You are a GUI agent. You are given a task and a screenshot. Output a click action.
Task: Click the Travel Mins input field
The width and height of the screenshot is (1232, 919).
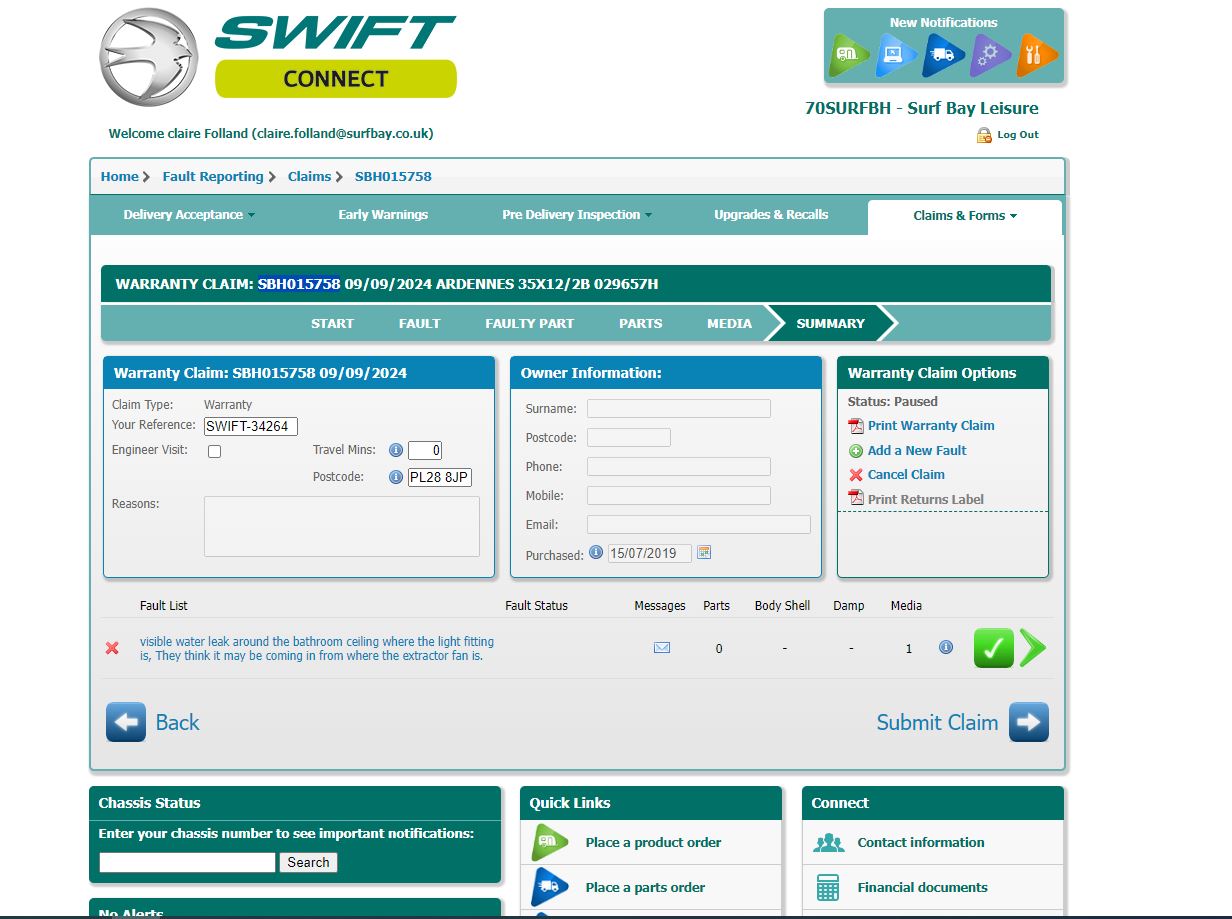425,451
